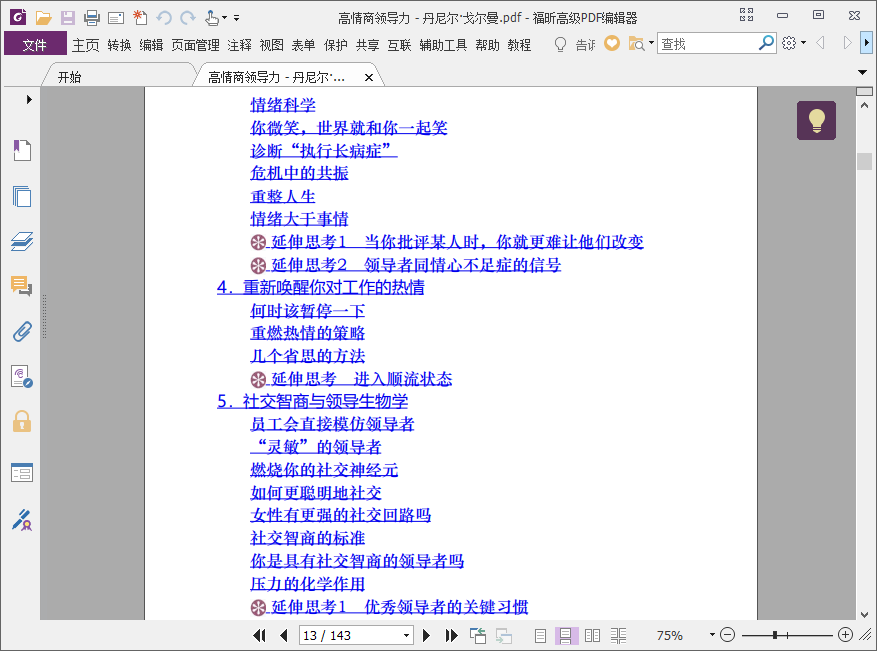Click the search magnifier icon
Screen dimensions: 877x651
pos(766,43)
